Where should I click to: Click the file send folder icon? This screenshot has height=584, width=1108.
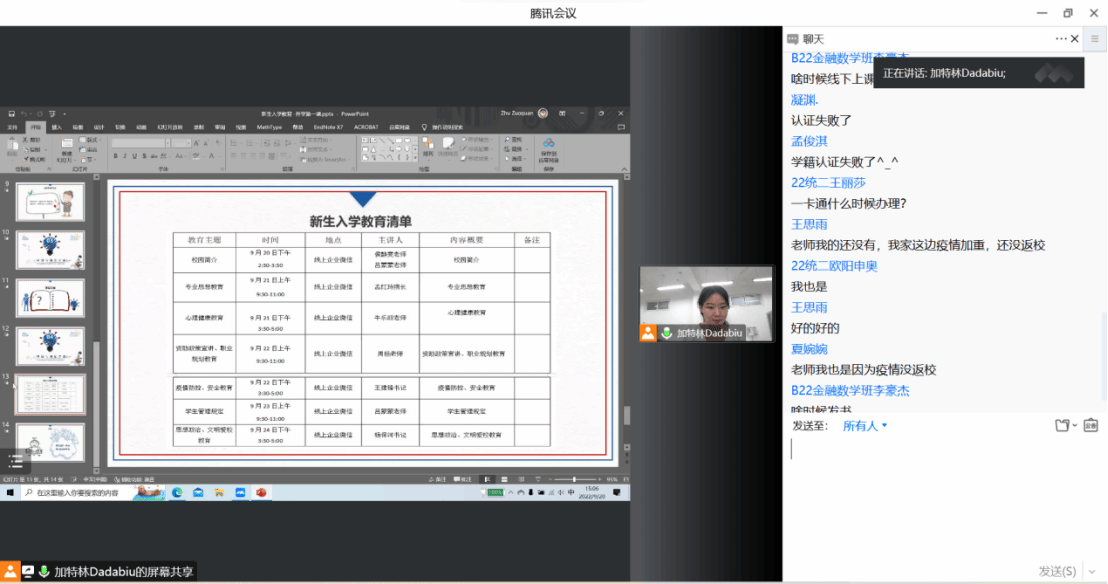click(1062, 426)
